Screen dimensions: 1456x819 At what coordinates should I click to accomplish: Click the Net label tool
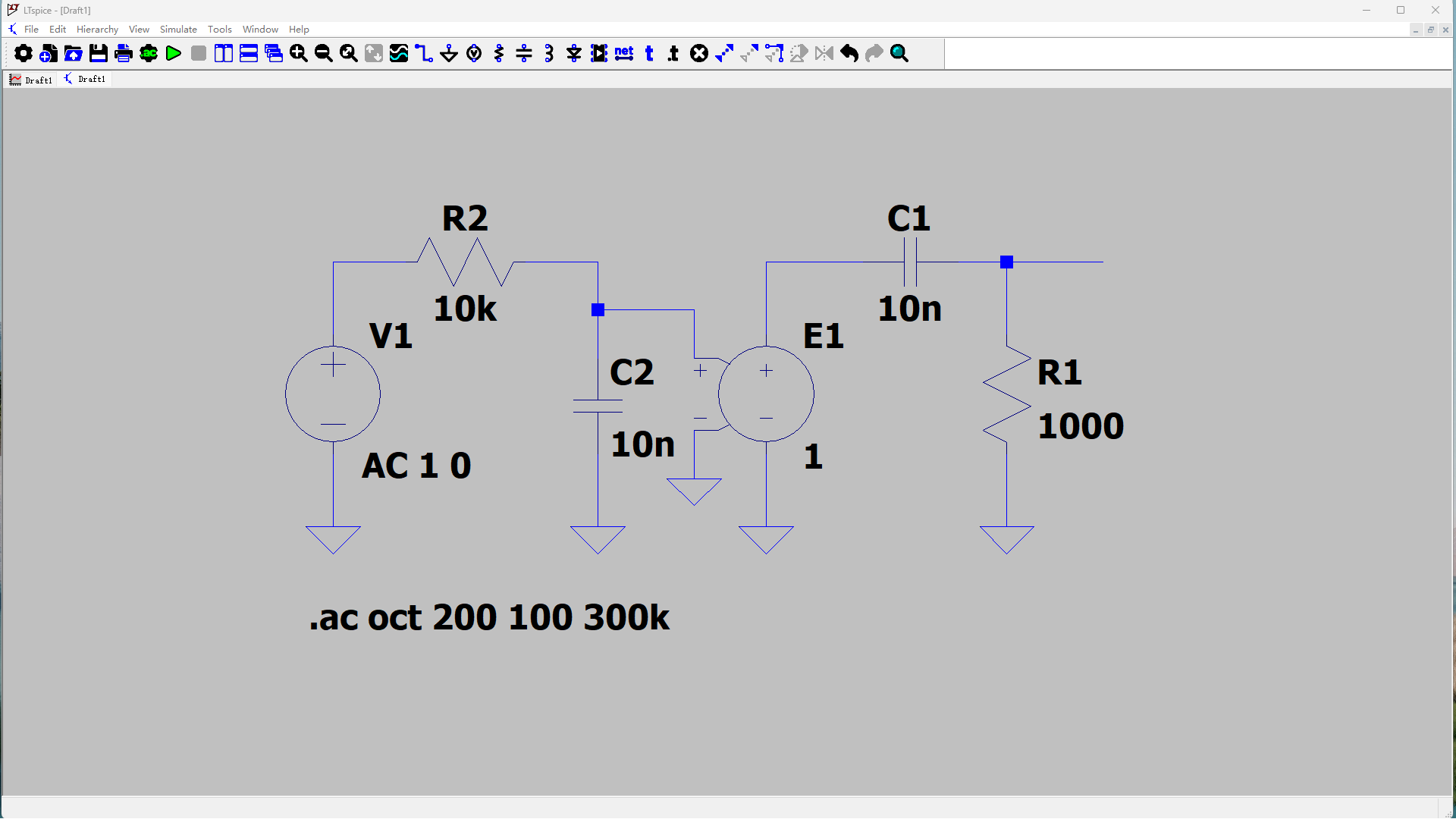pos(624,53)
